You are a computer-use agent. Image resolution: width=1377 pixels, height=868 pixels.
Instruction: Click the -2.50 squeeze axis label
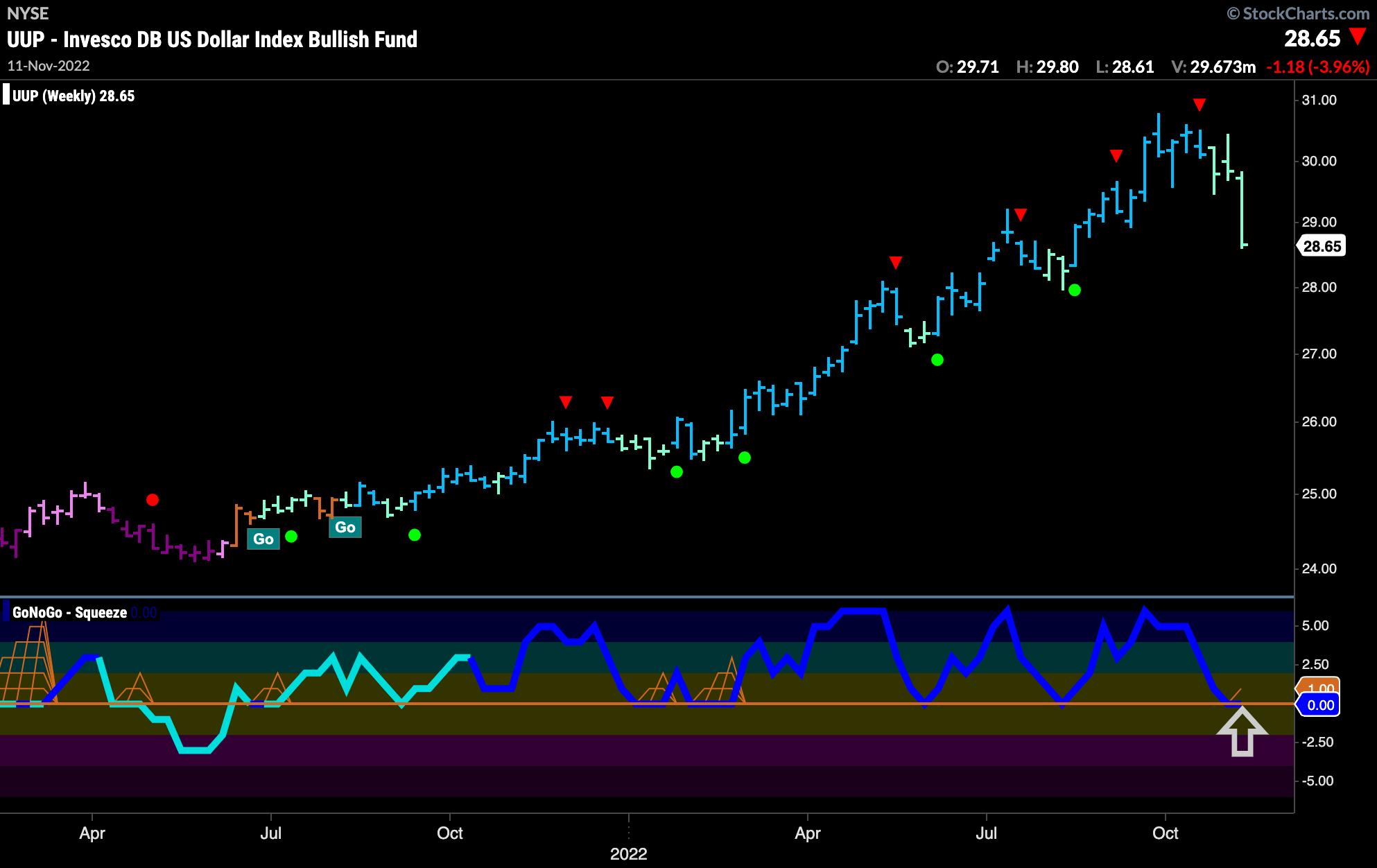1317,742
